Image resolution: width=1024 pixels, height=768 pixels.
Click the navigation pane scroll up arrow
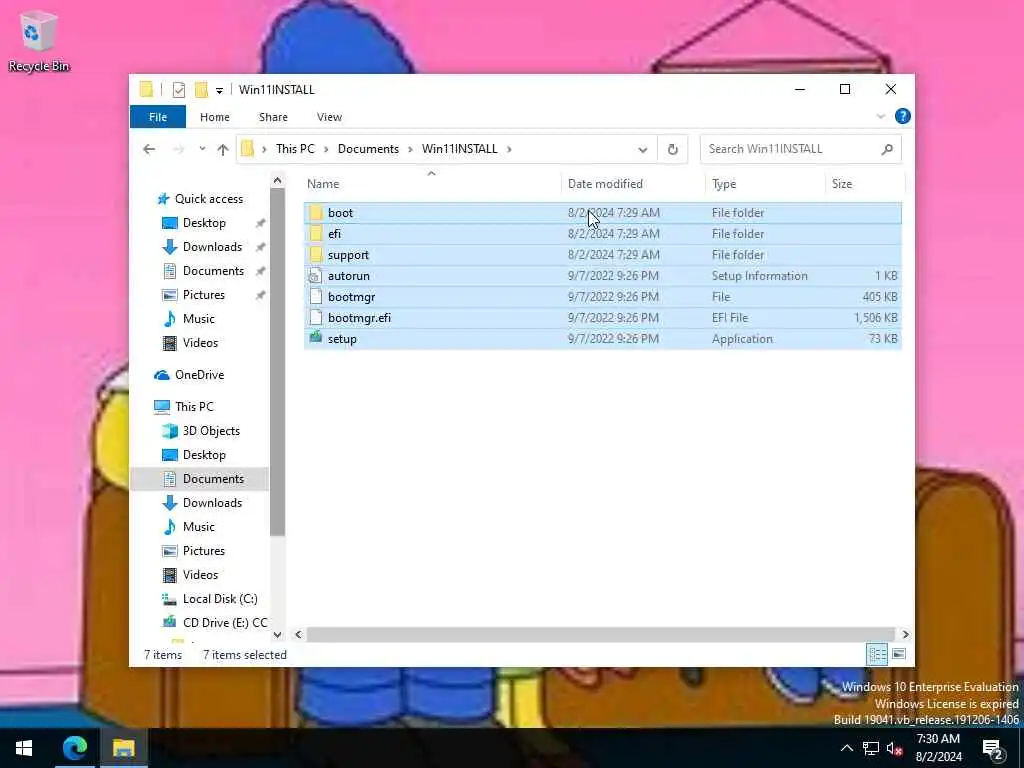point(278,180)
